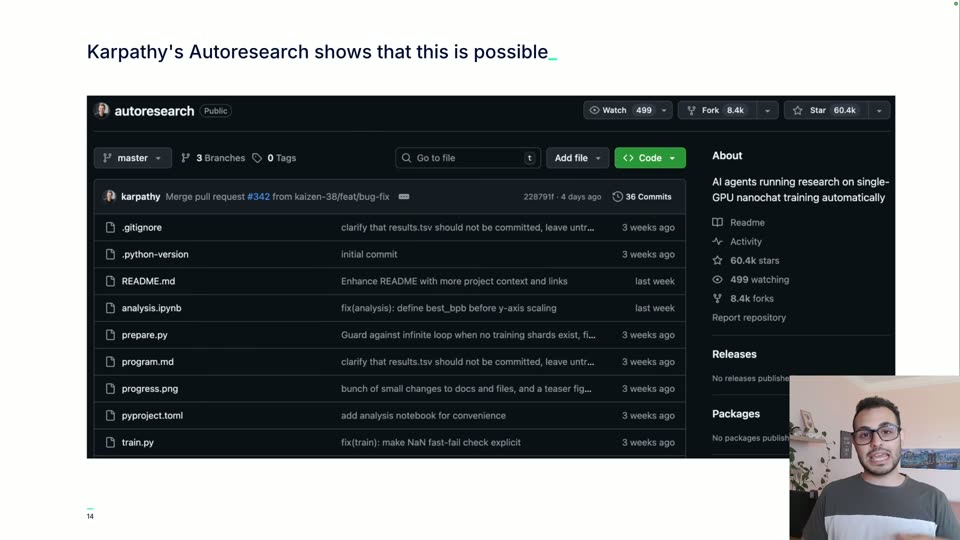The height and width of the screenshot is (540, 960).
Task: View 60.4k stars link
Action: pyautogui.click(x=754, y=260)
